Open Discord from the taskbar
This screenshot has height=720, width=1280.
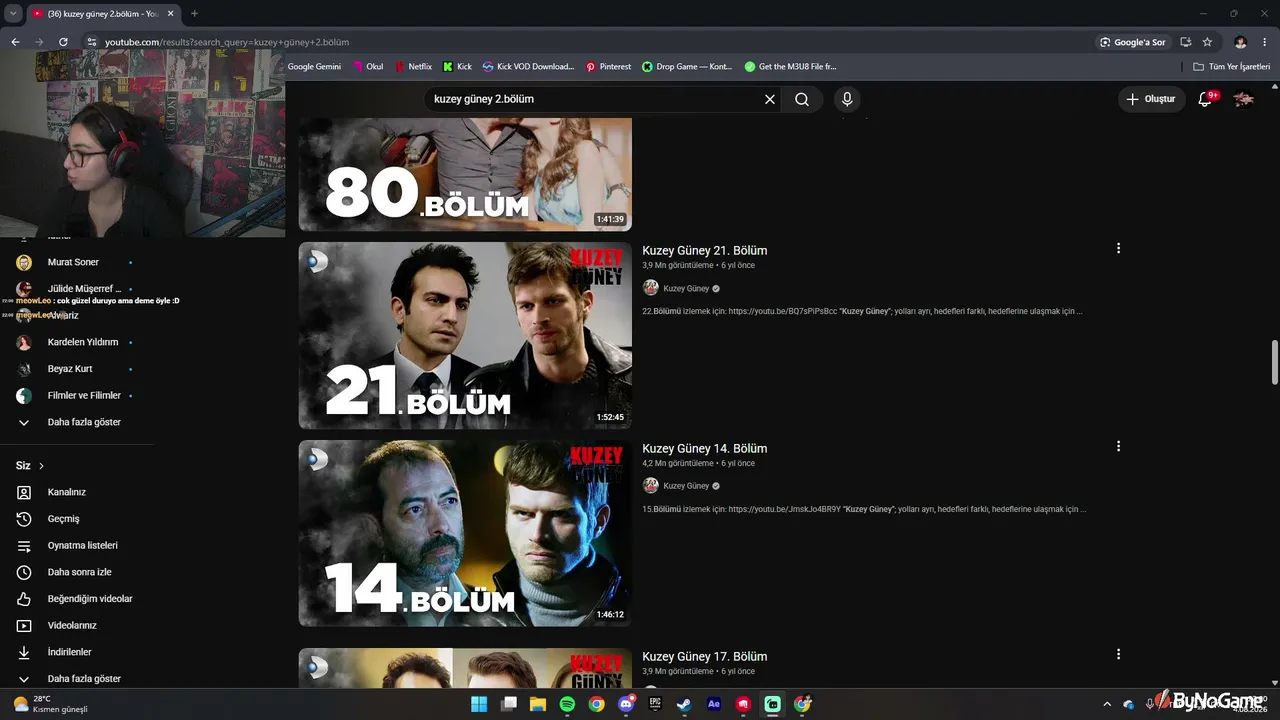click(626, 704)
